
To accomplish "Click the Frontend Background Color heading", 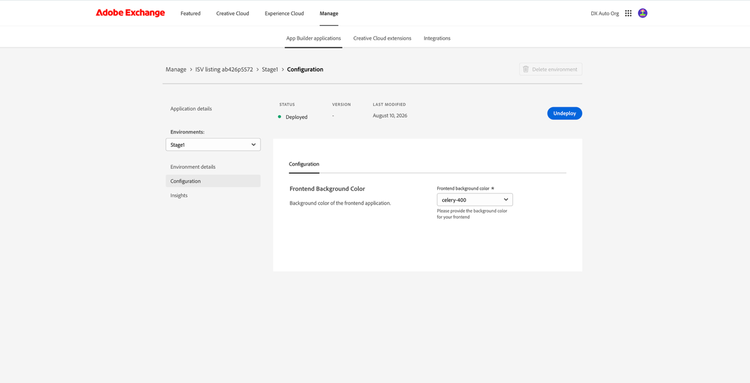I will (327, 189).
